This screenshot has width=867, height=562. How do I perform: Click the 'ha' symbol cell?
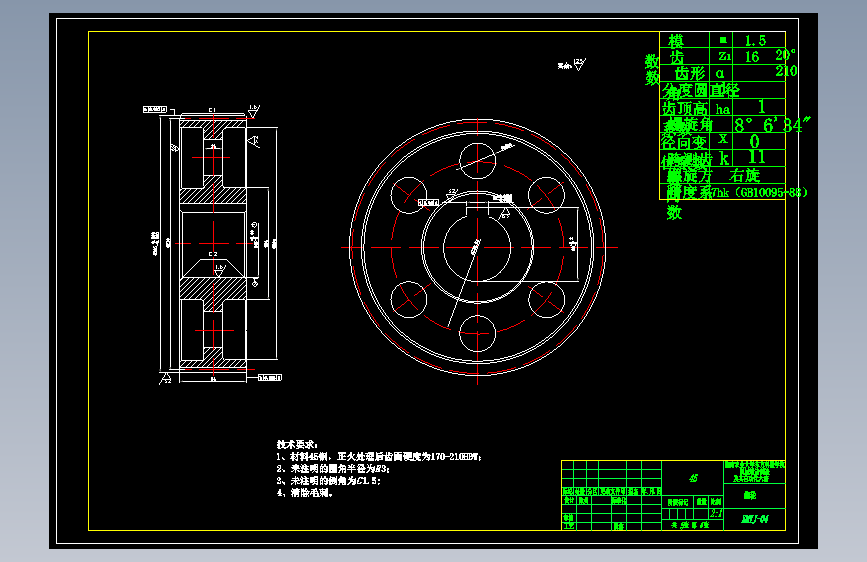pos(723,108)
